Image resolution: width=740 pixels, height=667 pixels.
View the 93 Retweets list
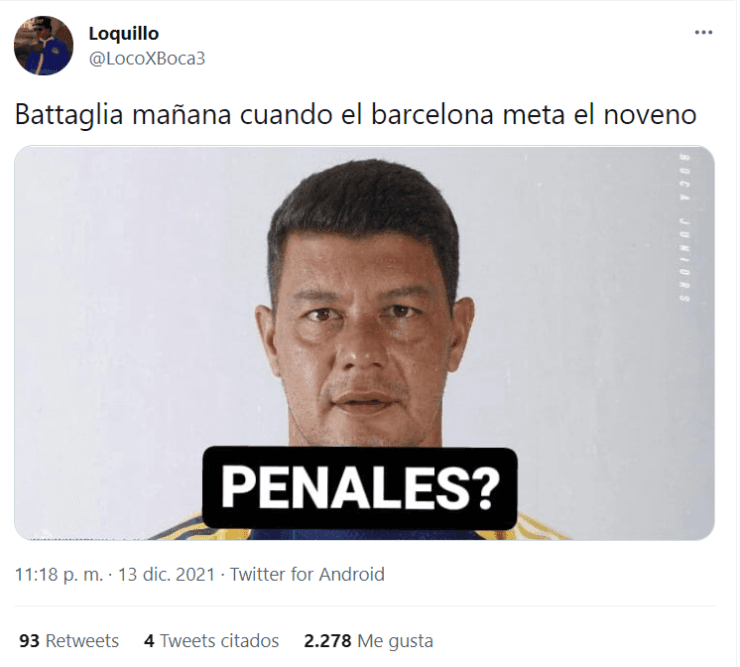pyautogui.click(x=69, y=641)
